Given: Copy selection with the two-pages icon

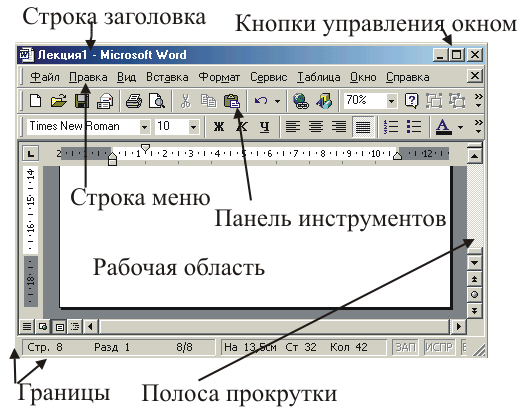Looking at the screenshot, I should coord(209,101).
